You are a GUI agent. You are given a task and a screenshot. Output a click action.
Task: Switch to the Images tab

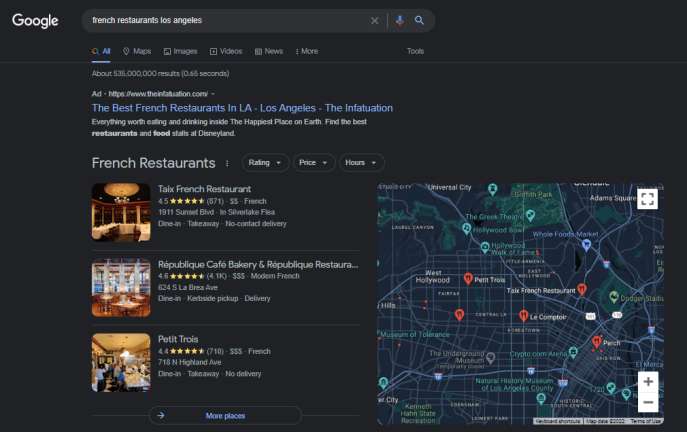(181, 51)
